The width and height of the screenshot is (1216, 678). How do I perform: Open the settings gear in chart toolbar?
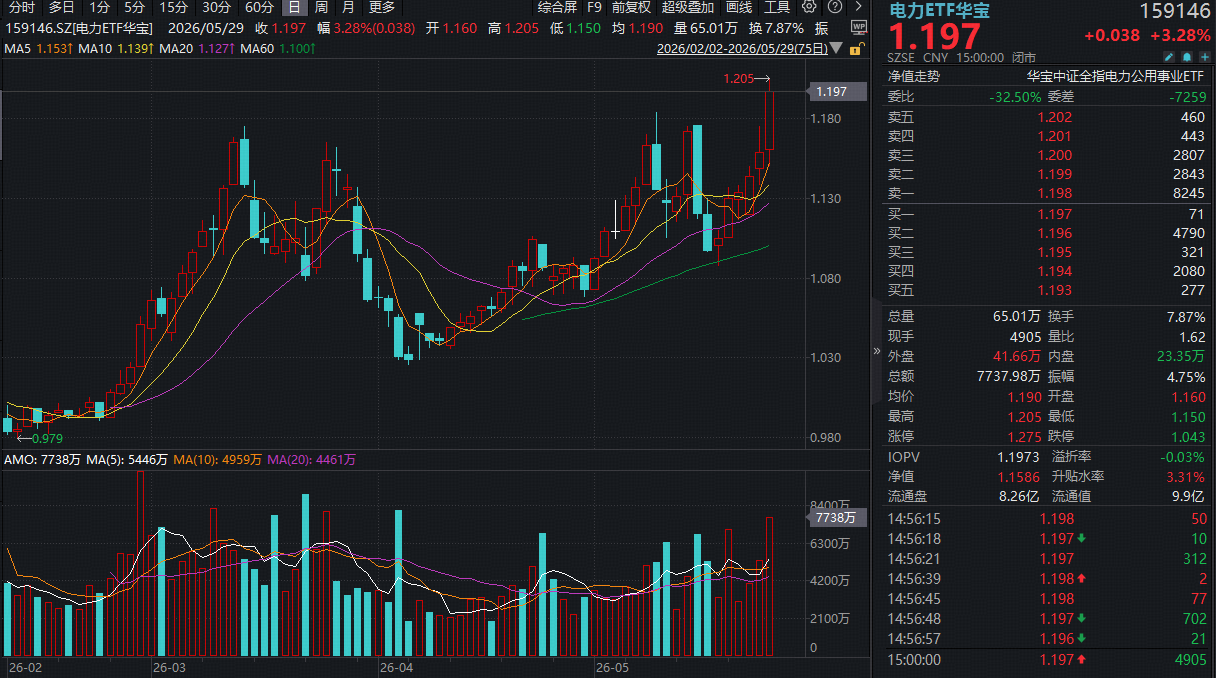click(810, 7)
